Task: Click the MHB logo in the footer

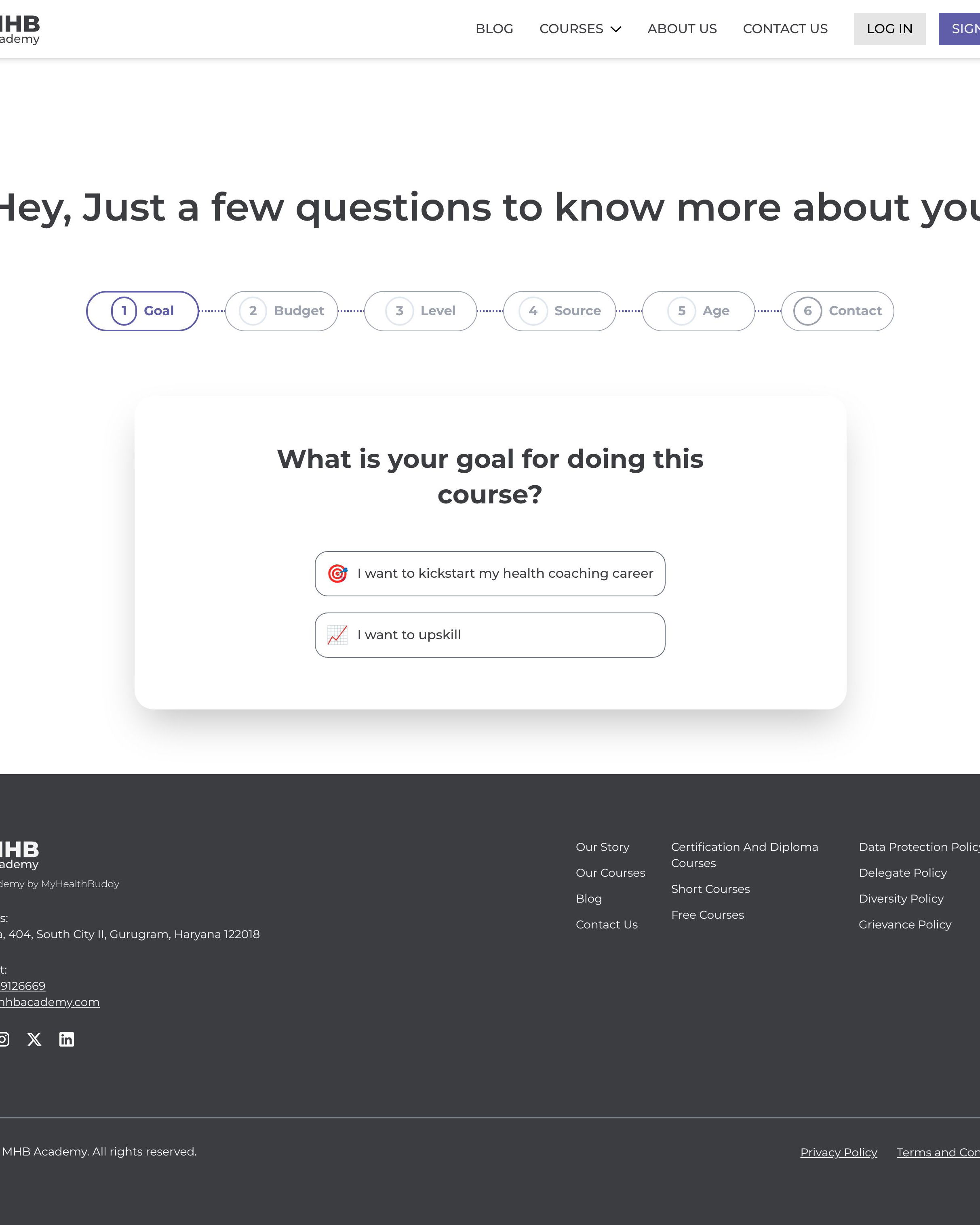Action: [19, 853]
